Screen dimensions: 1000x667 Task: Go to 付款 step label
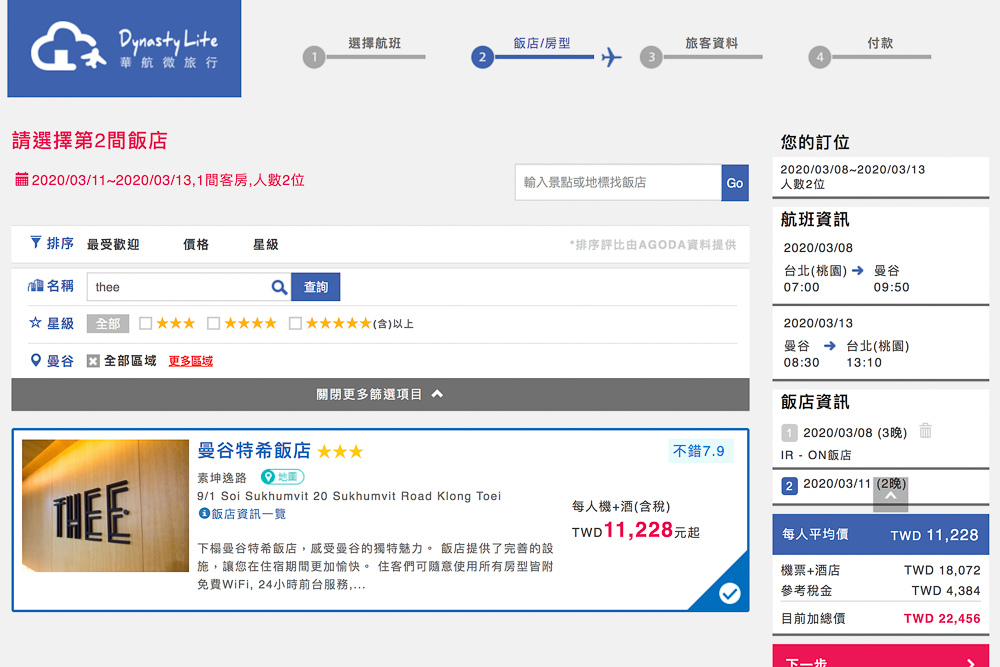pos(880,43)
